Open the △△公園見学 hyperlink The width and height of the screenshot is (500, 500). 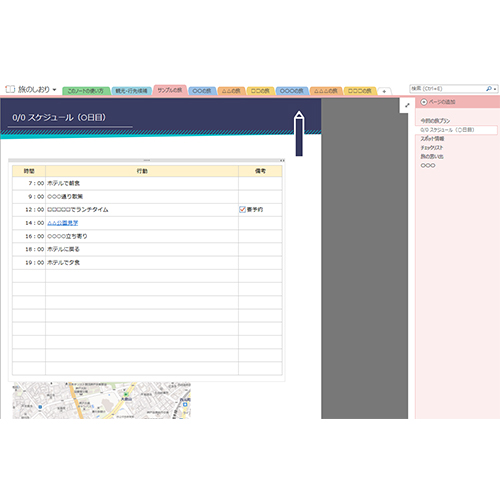[63, 223]
